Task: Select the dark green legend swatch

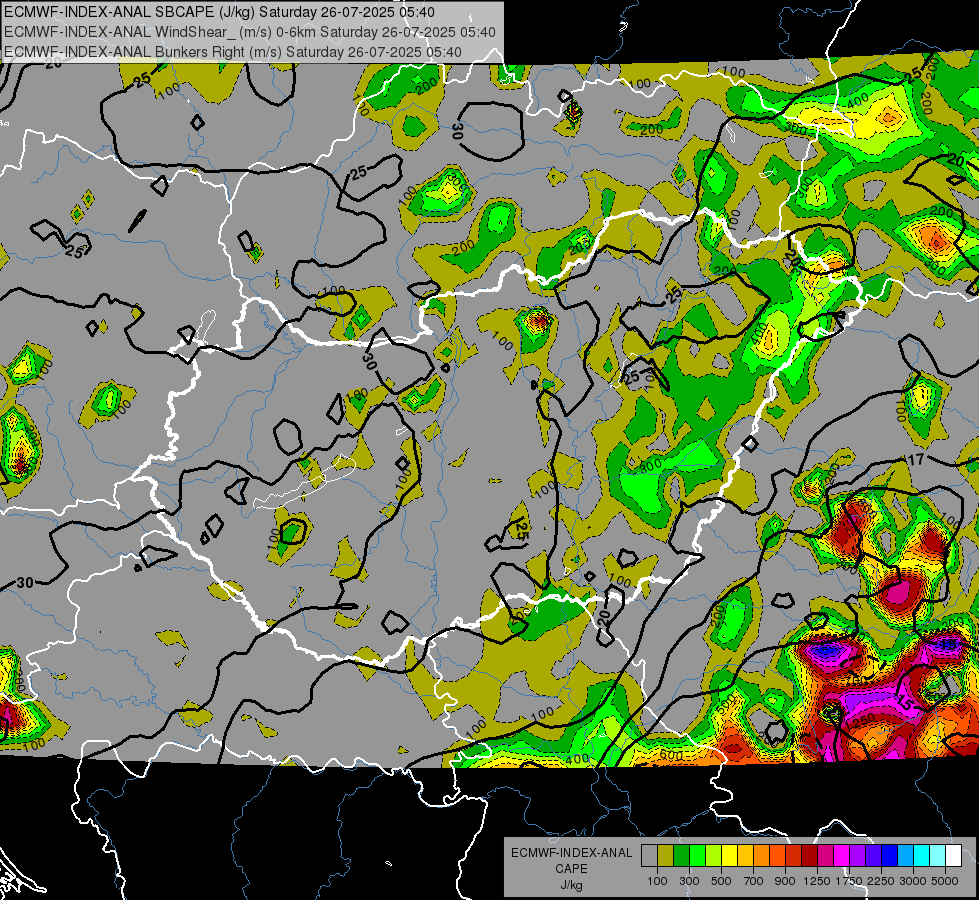Action: tap(682, 855)
